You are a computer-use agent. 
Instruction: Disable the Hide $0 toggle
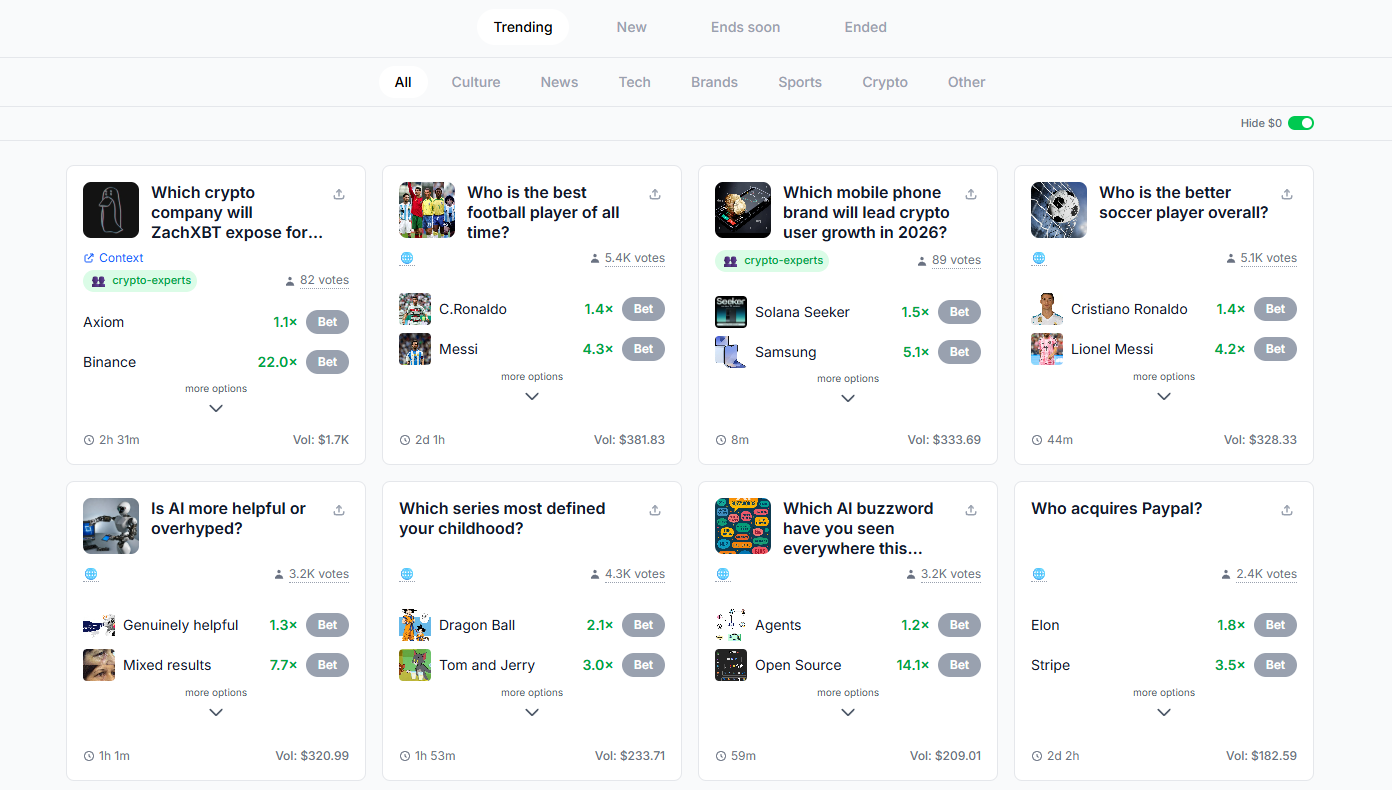(1301, 122)
